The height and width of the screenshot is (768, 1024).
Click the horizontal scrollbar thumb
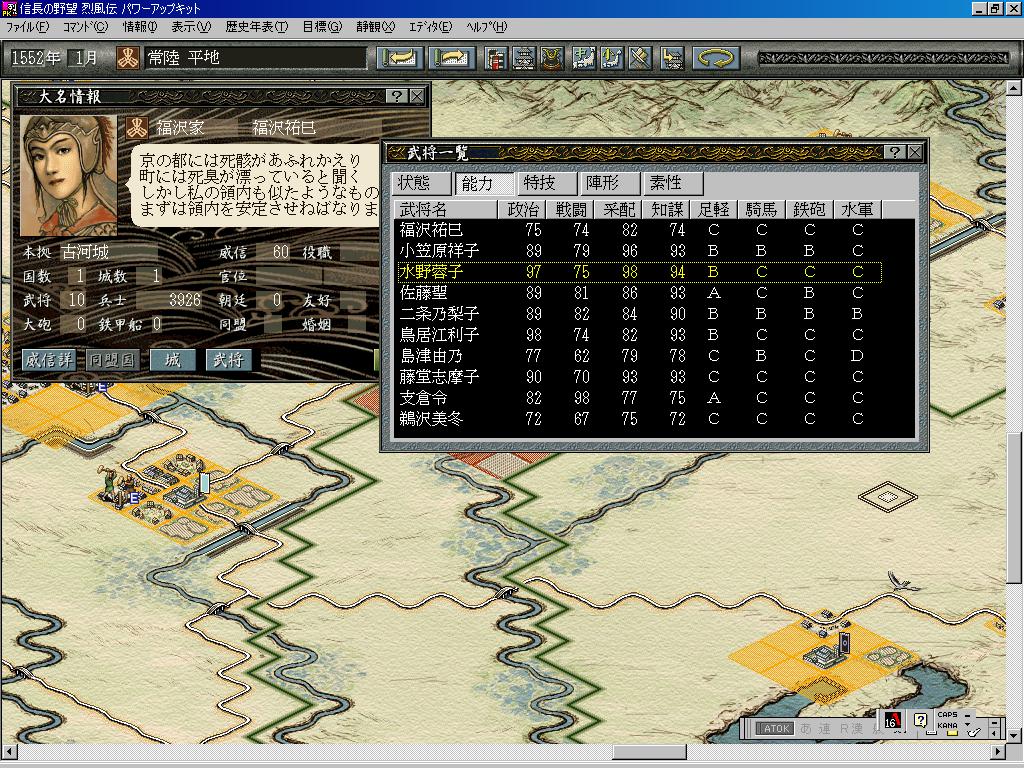(648, 752)
